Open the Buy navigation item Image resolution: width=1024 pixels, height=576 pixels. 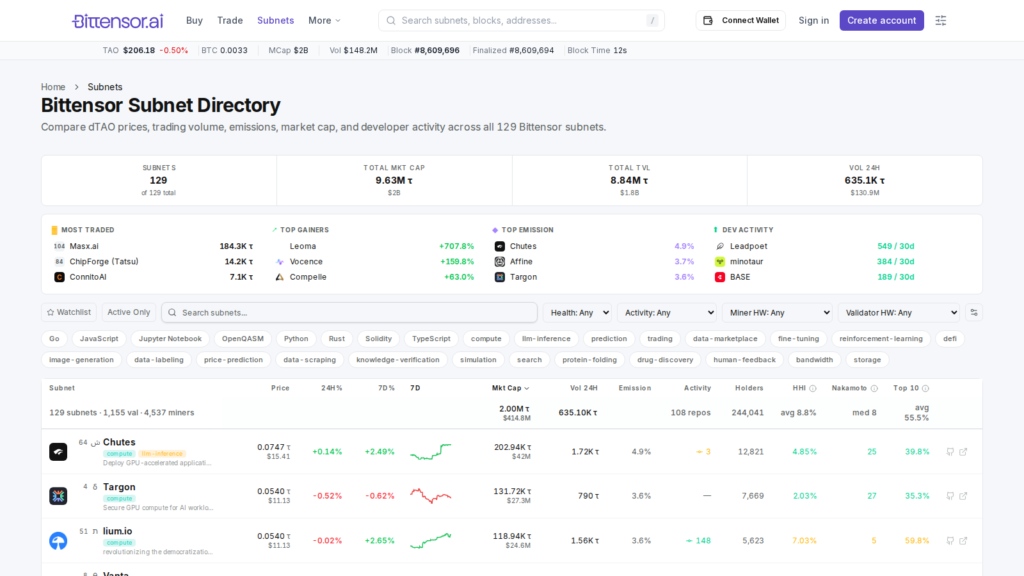(x=194, y=20)
